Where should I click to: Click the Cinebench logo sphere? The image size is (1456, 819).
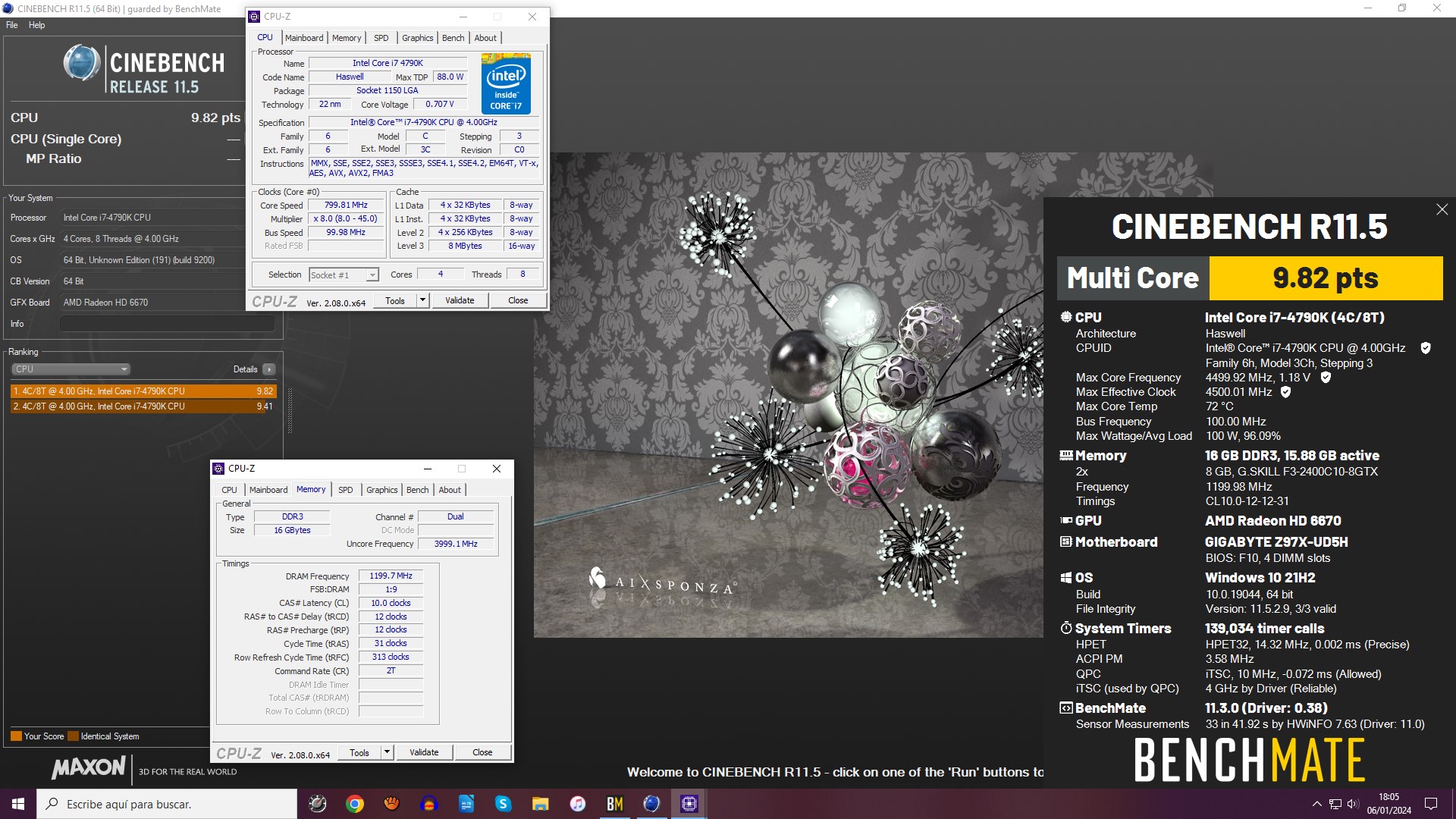[81, 63]
